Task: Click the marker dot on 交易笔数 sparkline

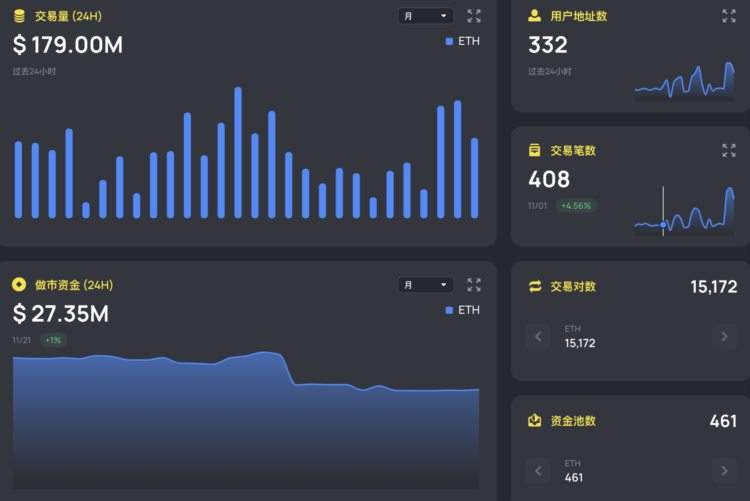Action: [x=663, y=225]
